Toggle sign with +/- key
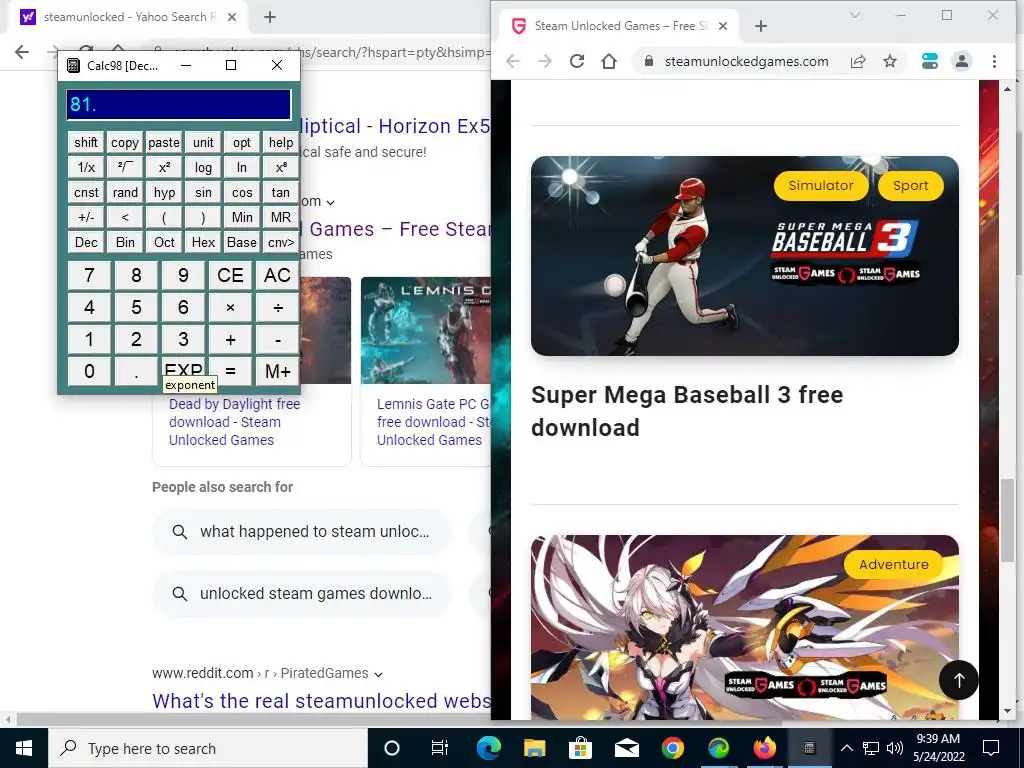This screenshot has height=768, width=1024. (86, 217)
